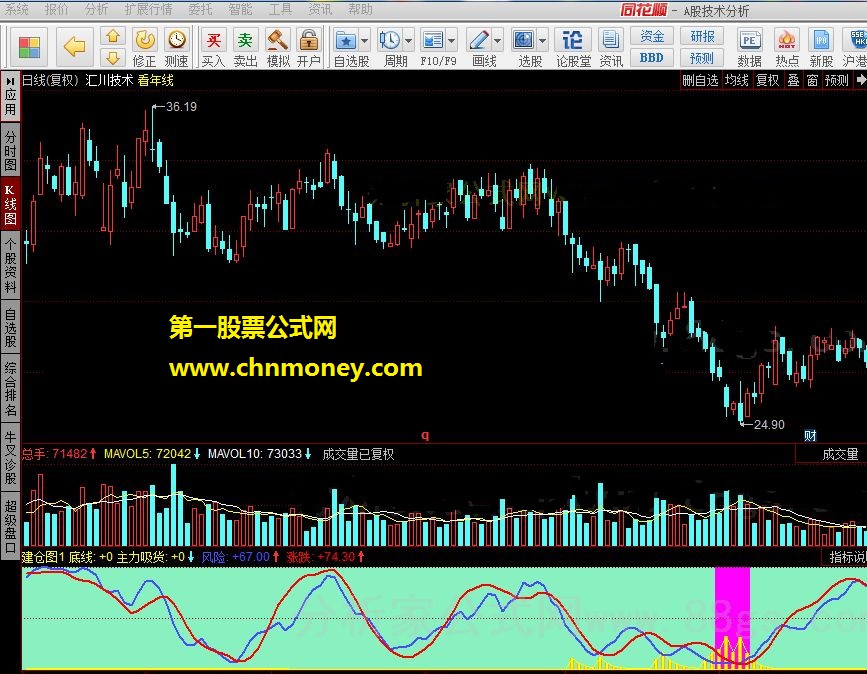Open the 新股 IPO icon
867x674 pixels.
[821, 48]
